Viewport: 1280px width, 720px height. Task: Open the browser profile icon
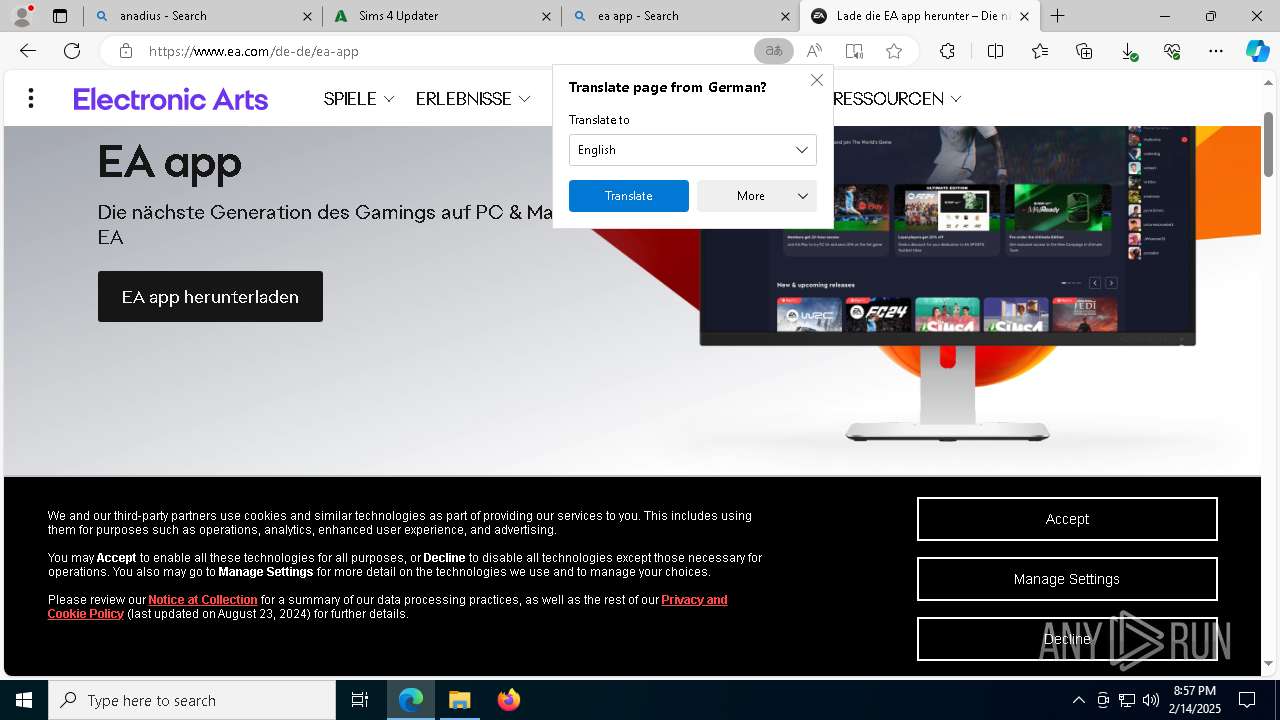(x=22, y=16)
